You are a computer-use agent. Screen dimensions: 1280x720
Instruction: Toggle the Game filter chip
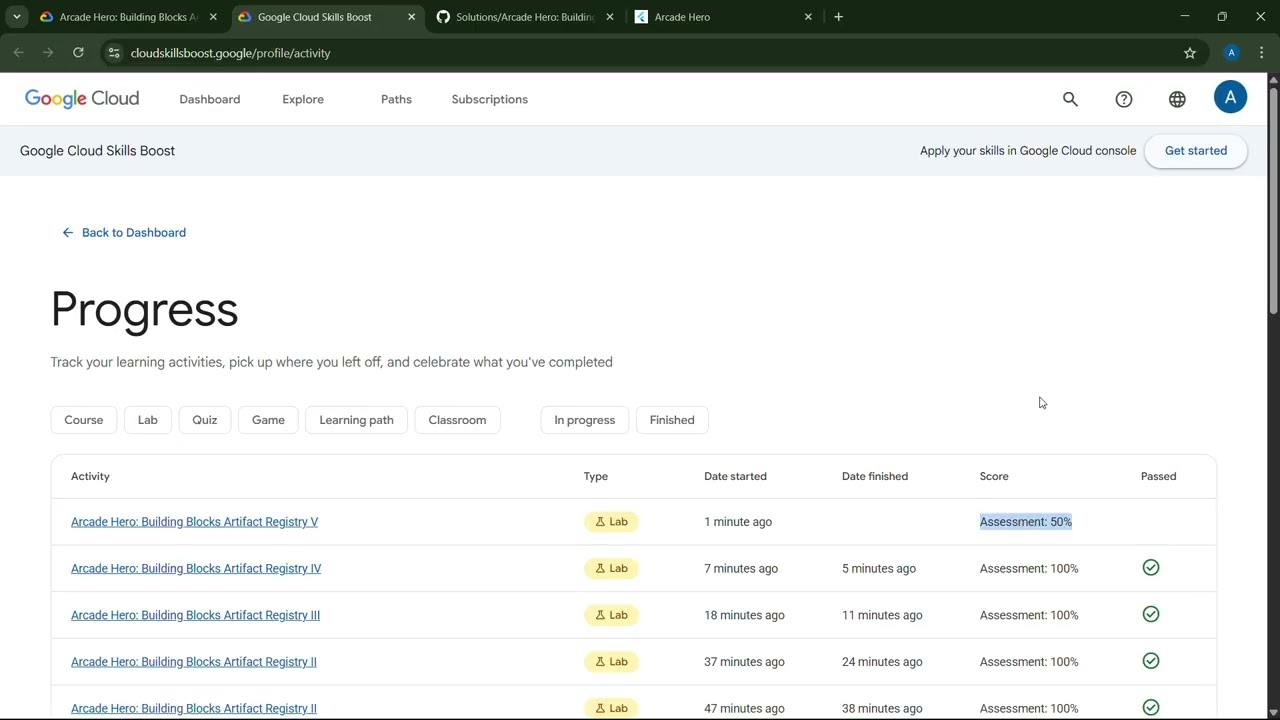point(268,420)
